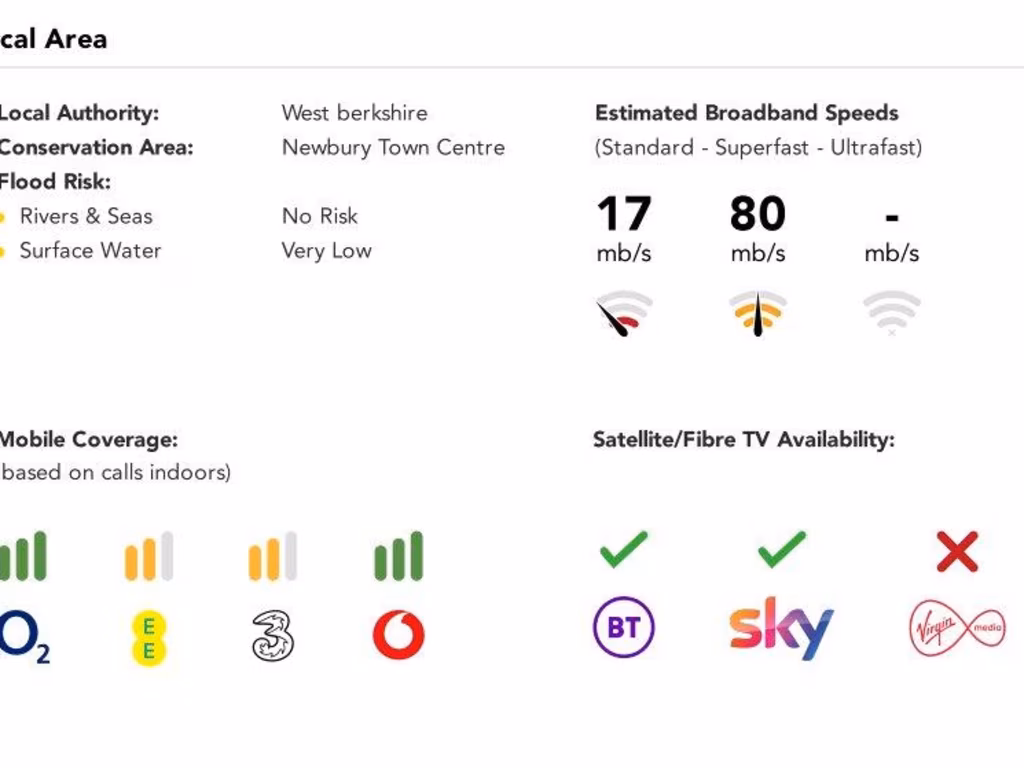The image size is (1024, 768).
Task: Click the red cross above Virgin Media
Action: [957, 551]
